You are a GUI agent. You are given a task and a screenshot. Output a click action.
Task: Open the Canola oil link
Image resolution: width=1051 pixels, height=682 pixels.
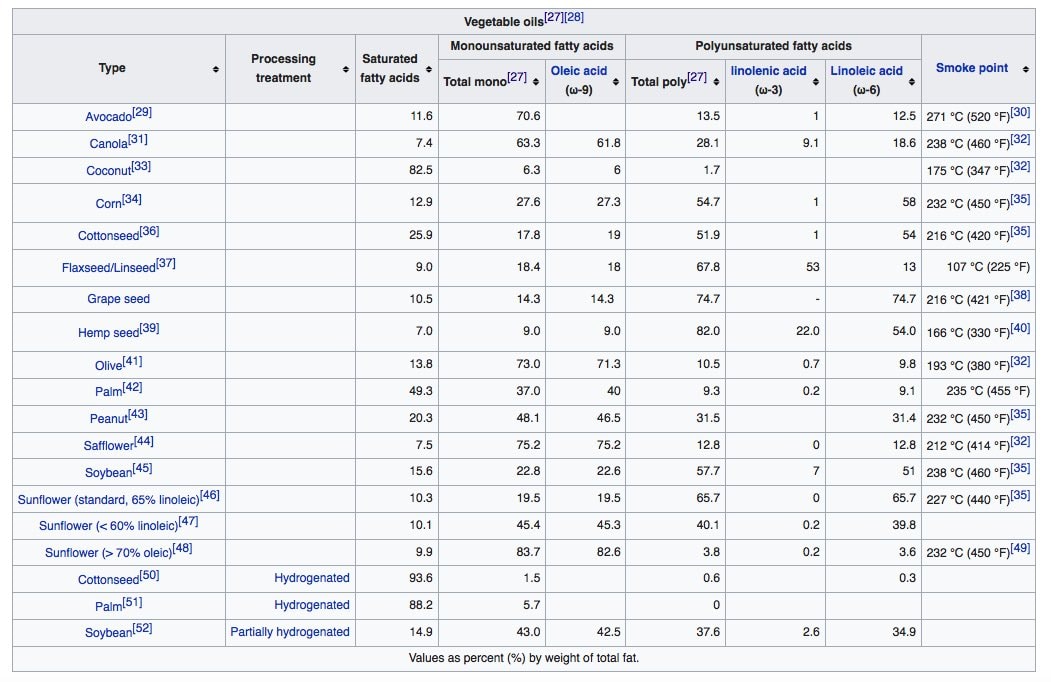[108, 144]
